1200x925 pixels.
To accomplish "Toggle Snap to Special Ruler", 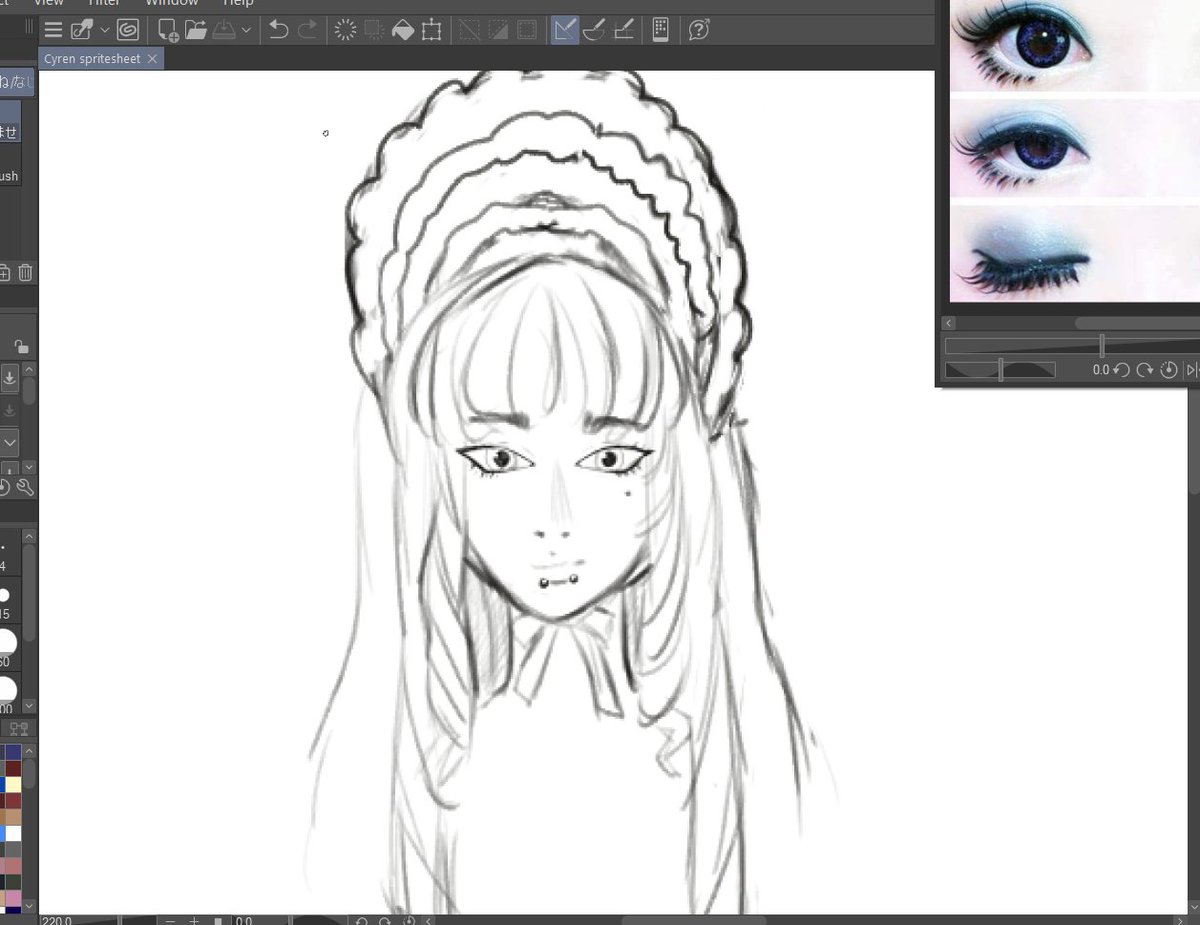I will click(x=593, y=30).
